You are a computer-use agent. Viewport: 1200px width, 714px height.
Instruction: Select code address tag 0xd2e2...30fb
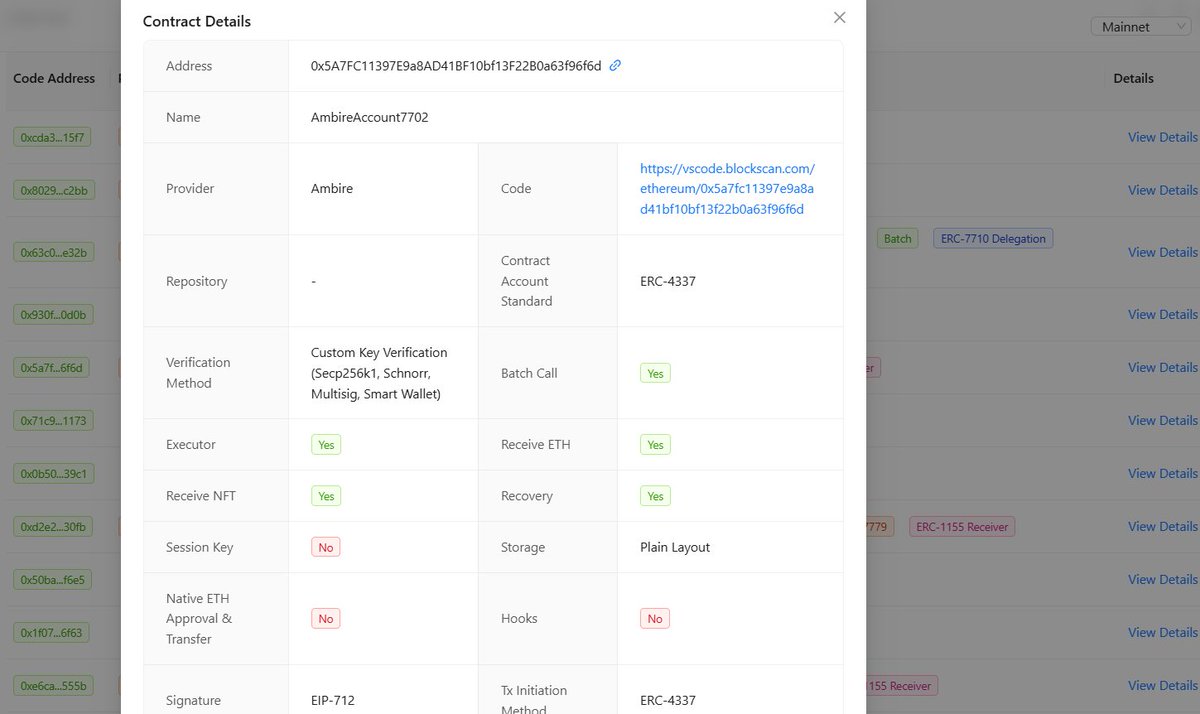[x=54, y=526]
